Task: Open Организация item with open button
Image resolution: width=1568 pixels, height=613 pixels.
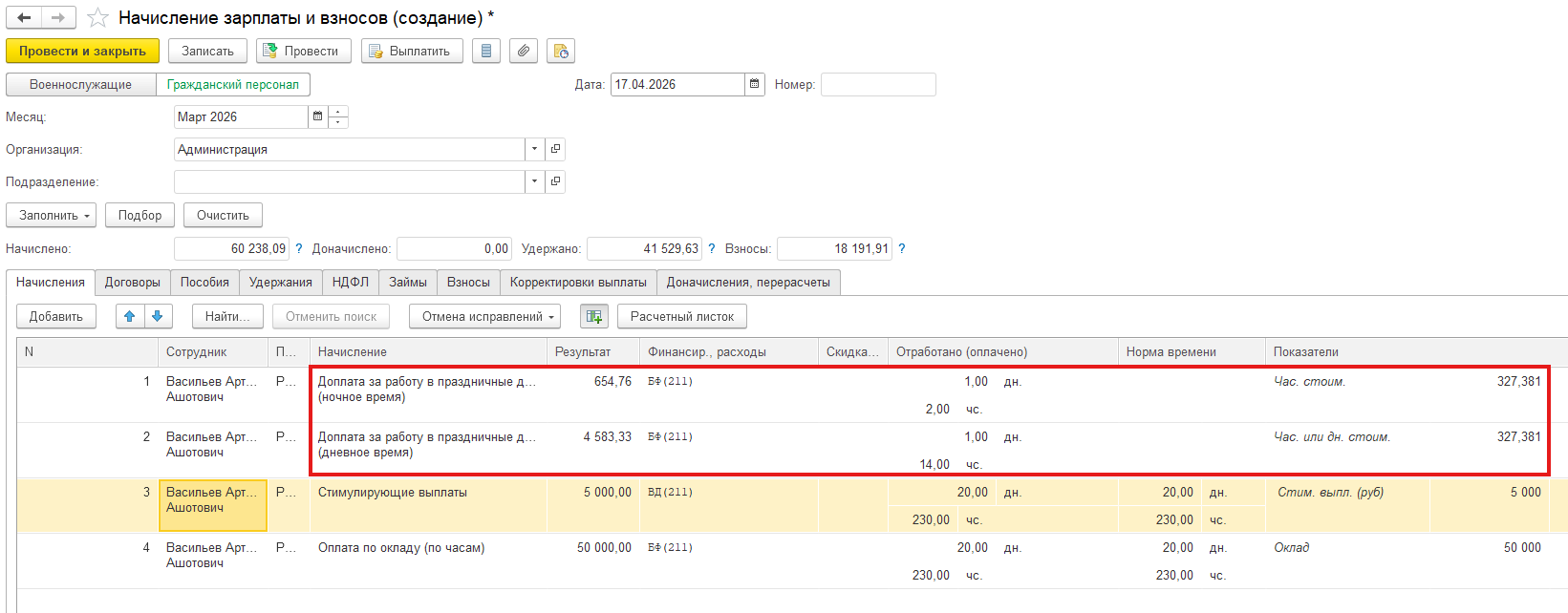Action: 555,149
